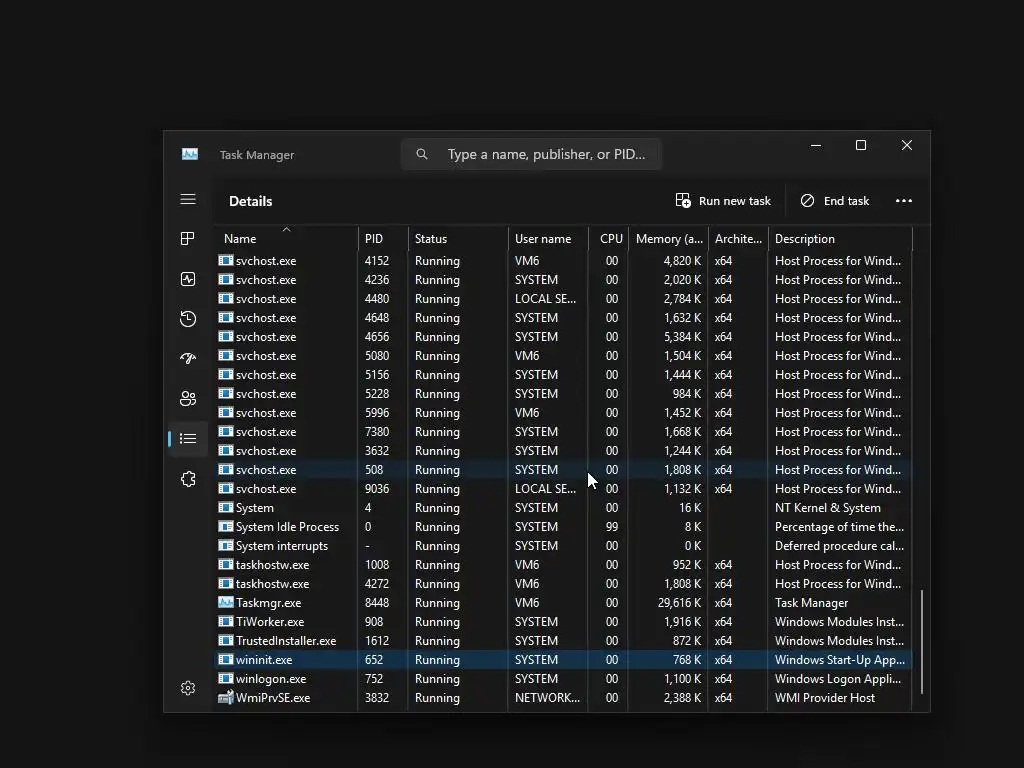Sort by the PID column header

[383, 238]
